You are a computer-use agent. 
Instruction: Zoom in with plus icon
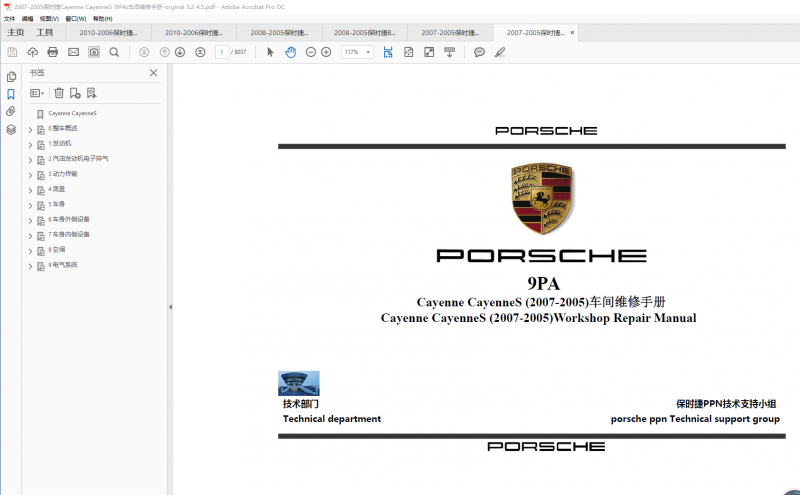tap(326, 52)
